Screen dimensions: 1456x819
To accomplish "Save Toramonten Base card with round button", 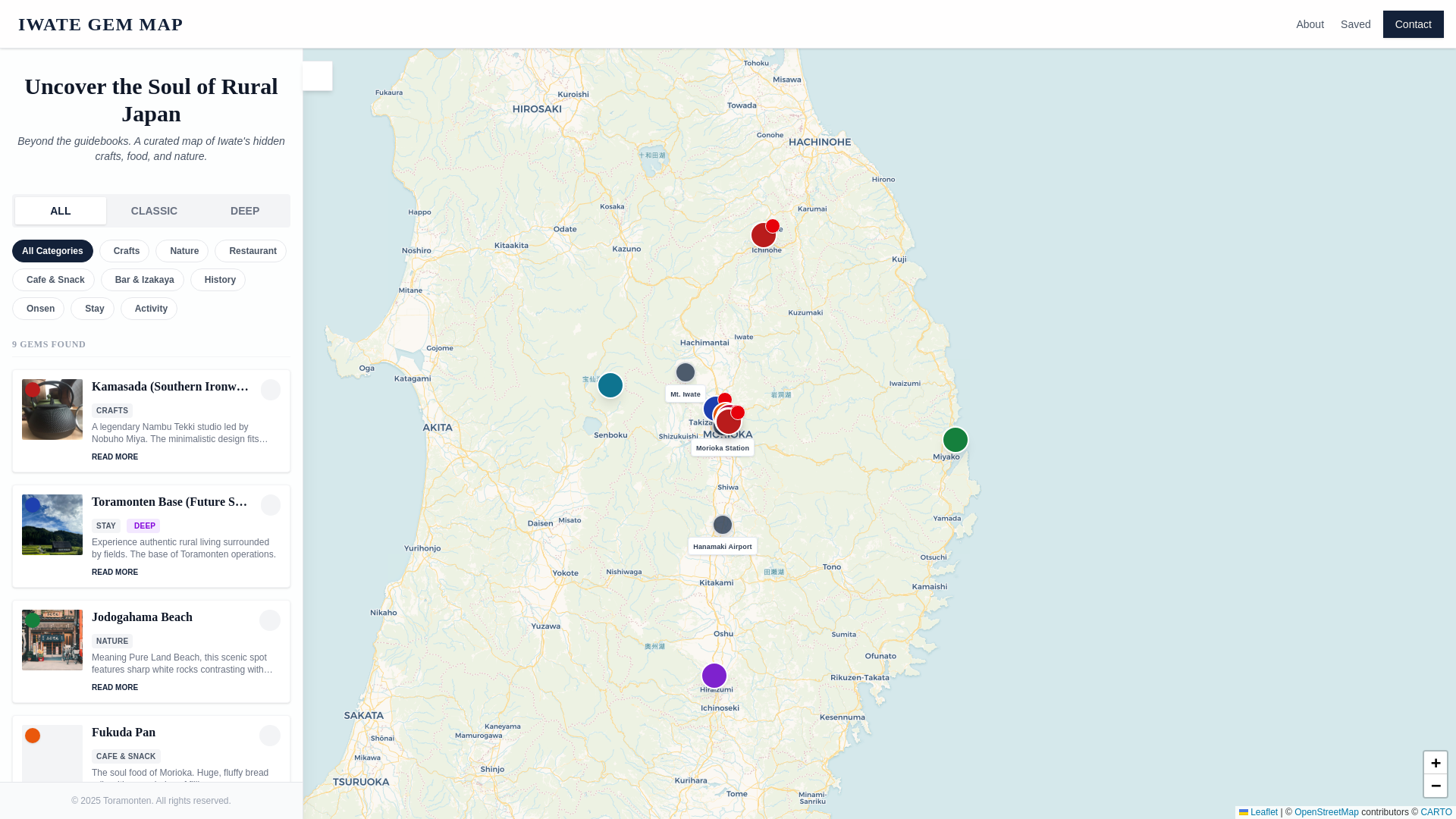I will point(271,505).
